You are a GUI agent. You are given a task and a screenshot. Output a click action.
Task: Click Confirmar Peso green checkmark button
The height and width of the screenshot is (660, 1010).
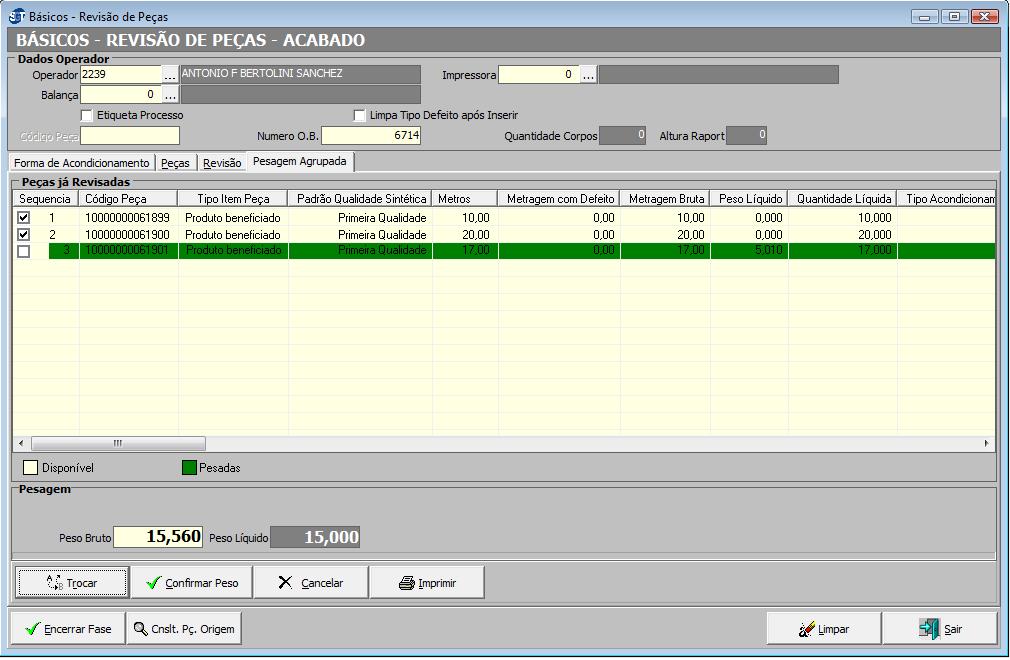coord(191,582)
